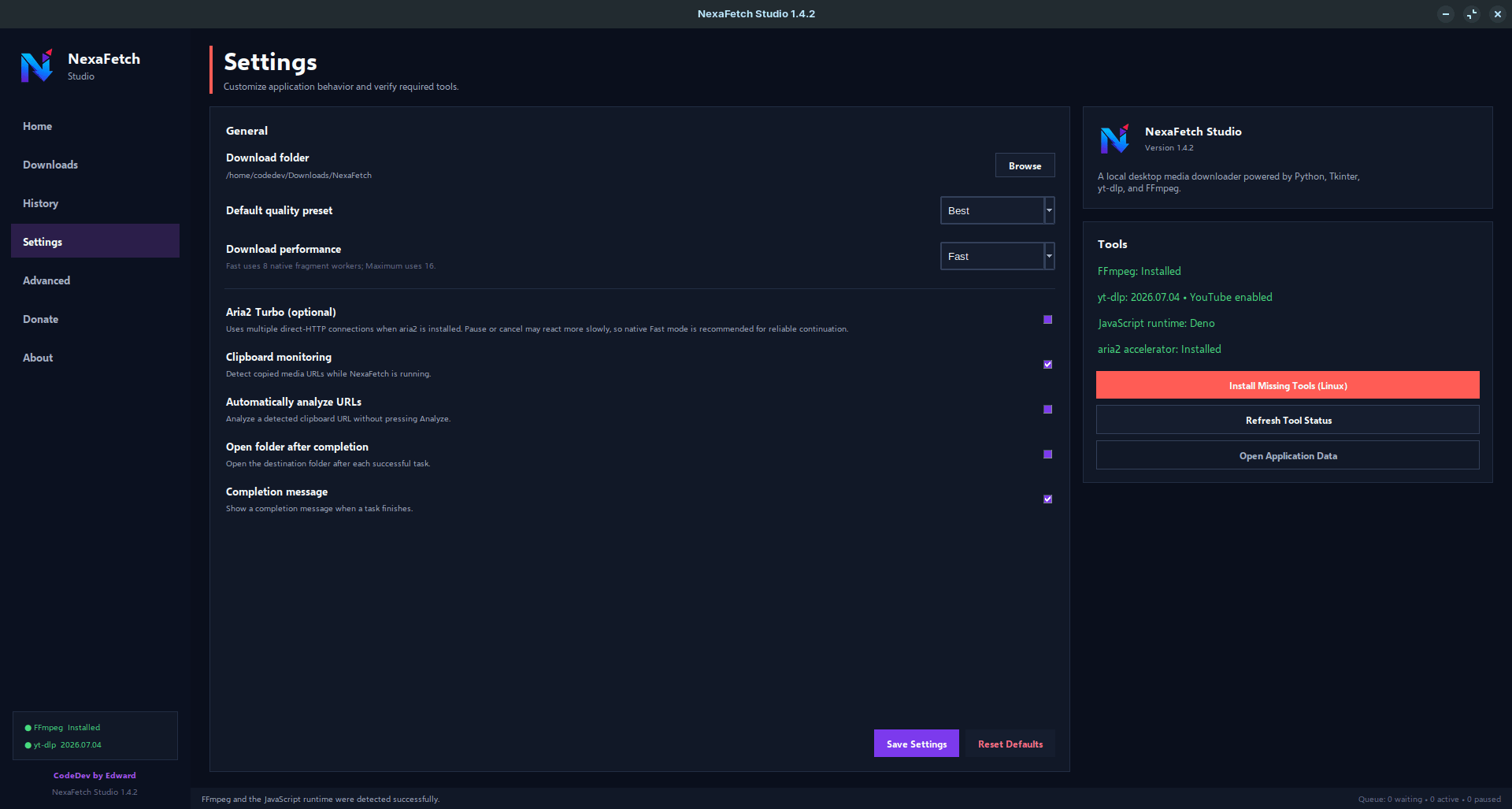Viewport: 1512px width, 809px height.
Task: Enable the Aria2 Turbo checkbox
Action: point(1047,320)
